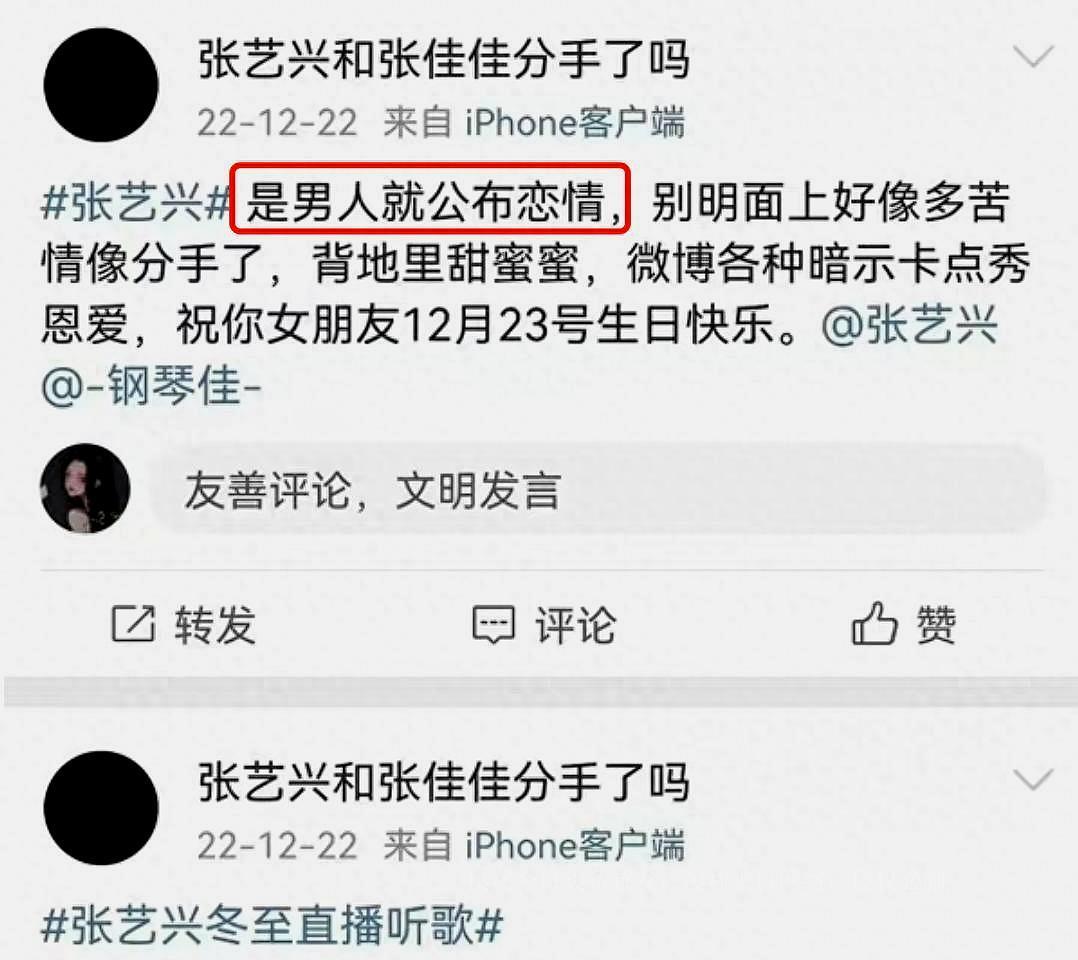This screenshot has height=960, width=1078.
Task: Tap the commenter's avatar beside the comment box
Action: (85, 488)
